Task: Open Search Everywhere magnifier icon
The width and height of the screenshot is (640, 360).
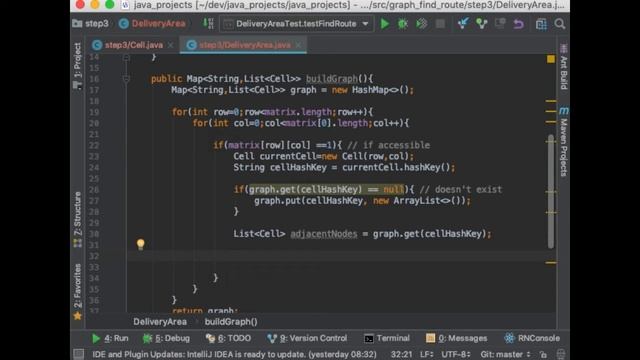Action: (560, 24)
